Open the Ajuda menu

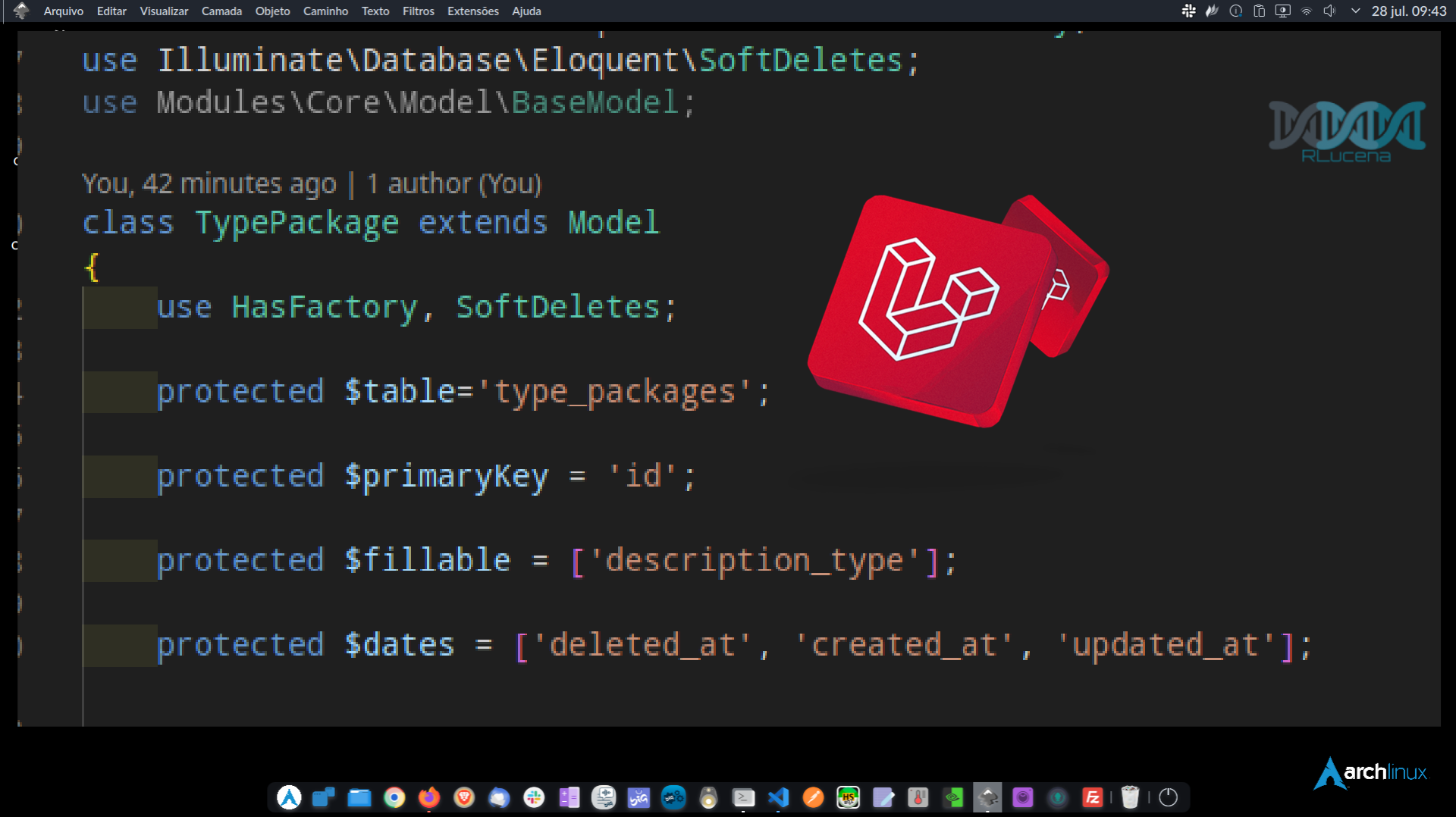[x=526, y=11]
